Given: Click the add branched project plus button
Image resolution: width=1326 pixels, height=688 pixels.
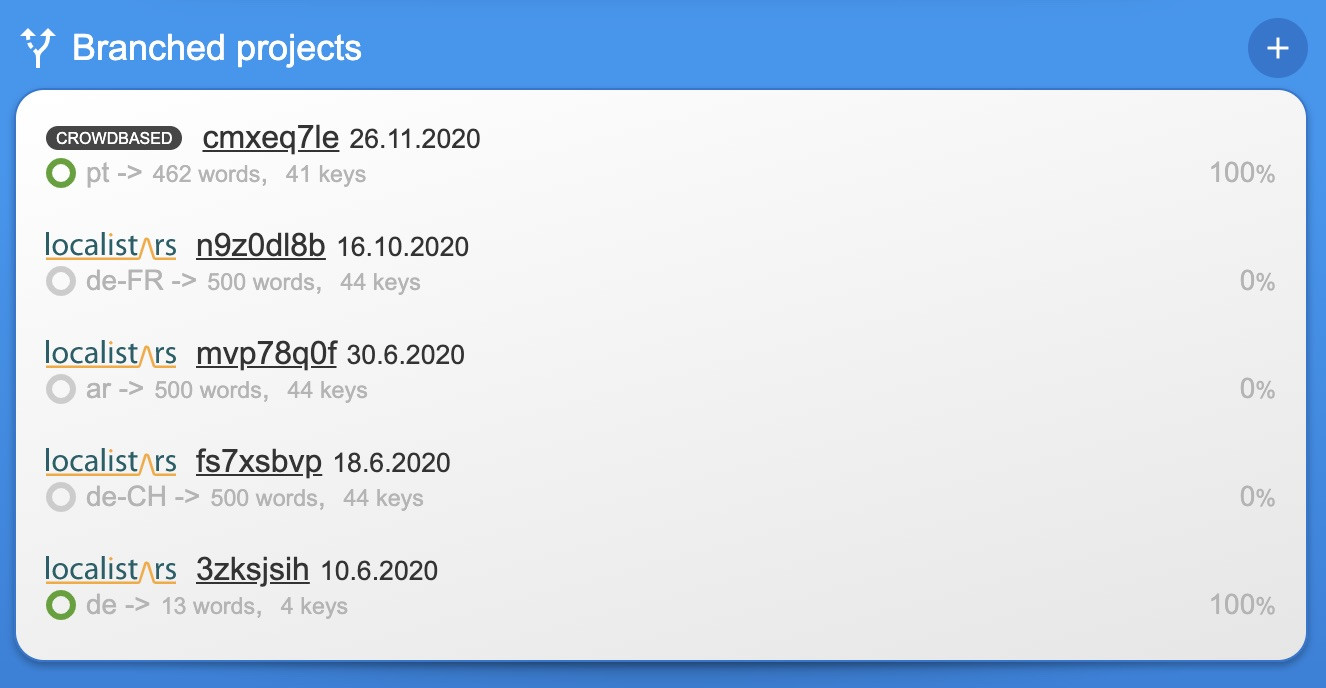Looking at the screenshot, I should (1277, 48).
